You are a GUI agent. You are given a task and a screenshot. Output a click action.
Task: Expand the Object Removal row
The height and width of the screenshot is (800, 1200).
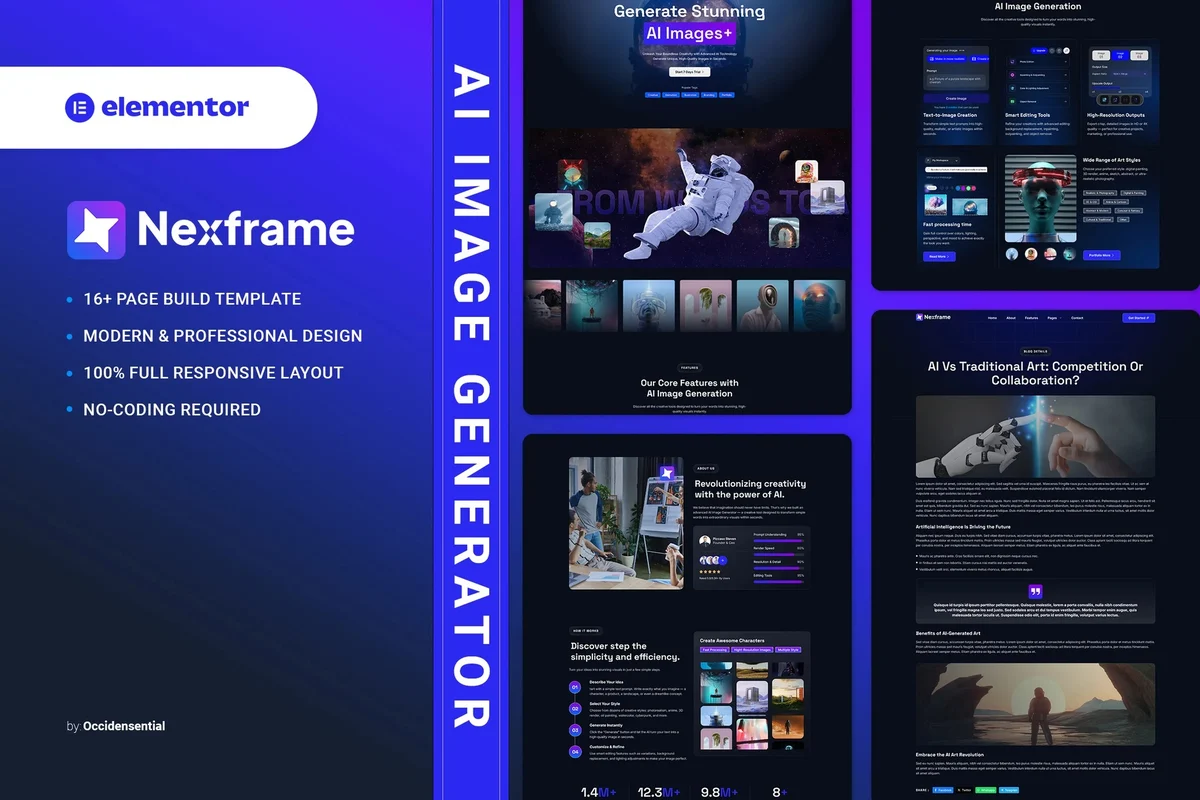pyautogui.click(x=1038, y=101)
